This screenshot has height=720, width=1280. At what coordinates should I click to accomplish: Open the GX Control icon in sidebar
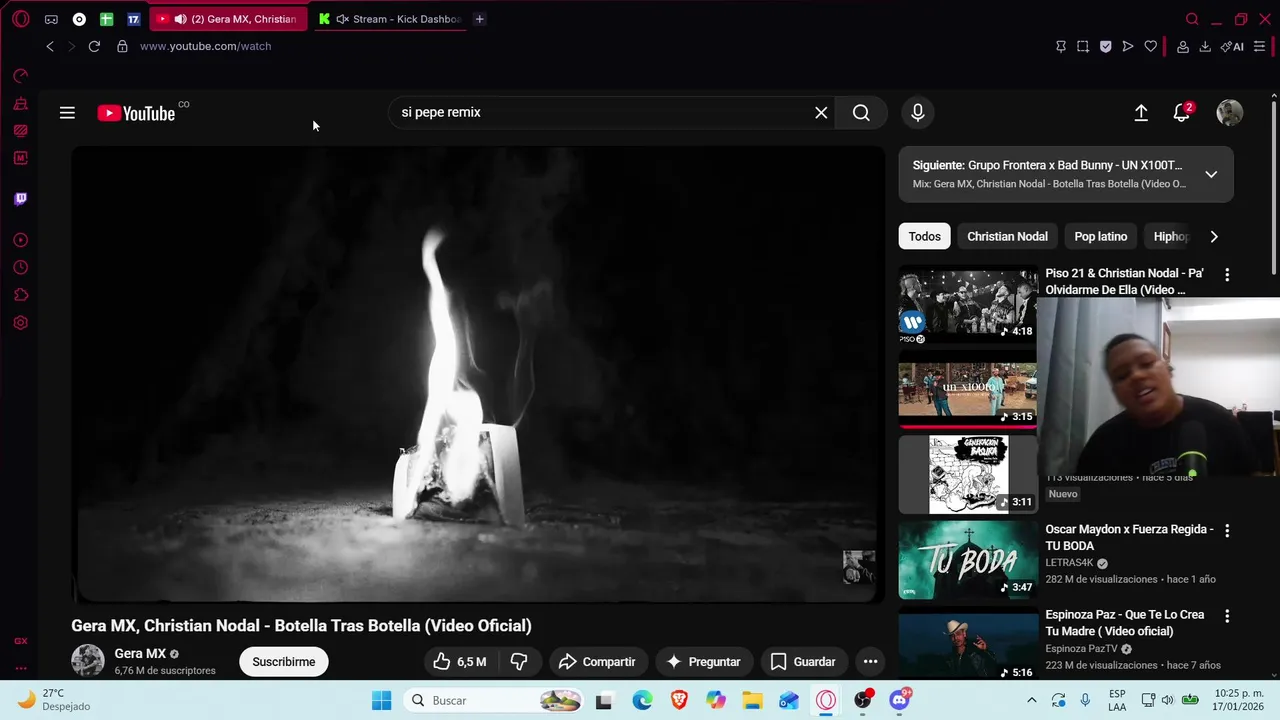(21, 75)
